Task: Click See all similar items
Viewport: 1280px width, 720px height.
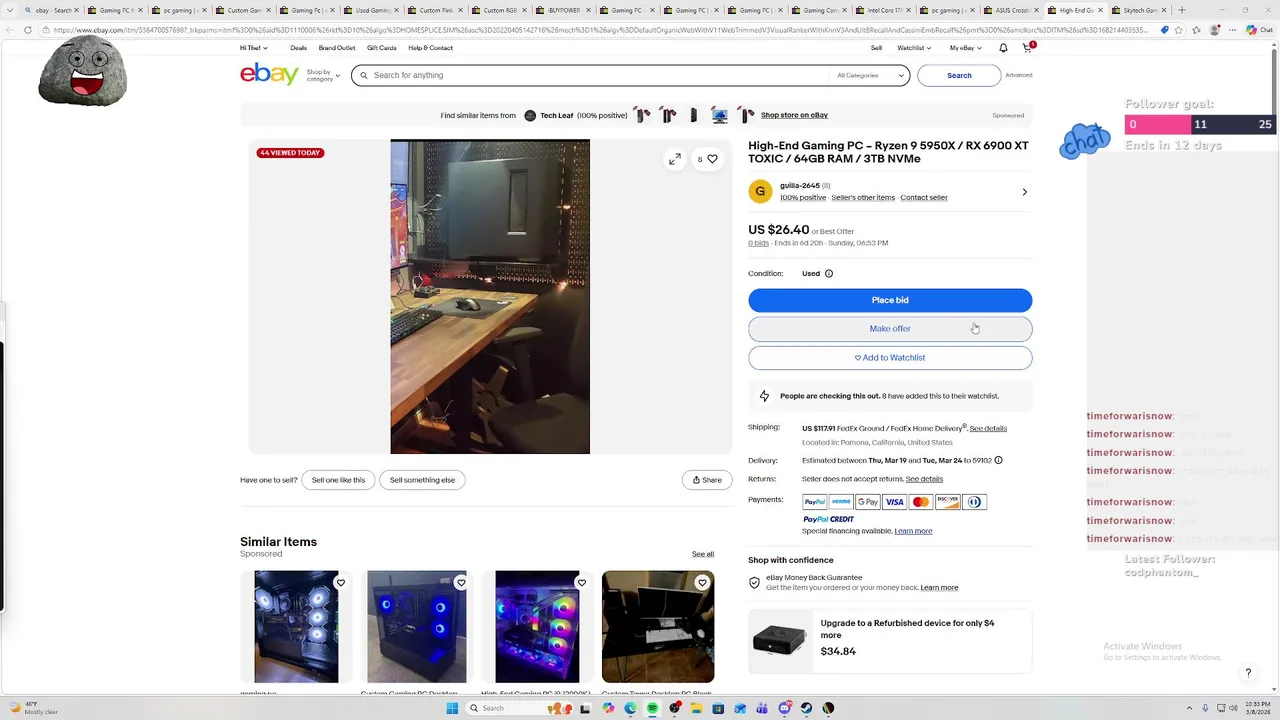Action: tap(703, 554)
